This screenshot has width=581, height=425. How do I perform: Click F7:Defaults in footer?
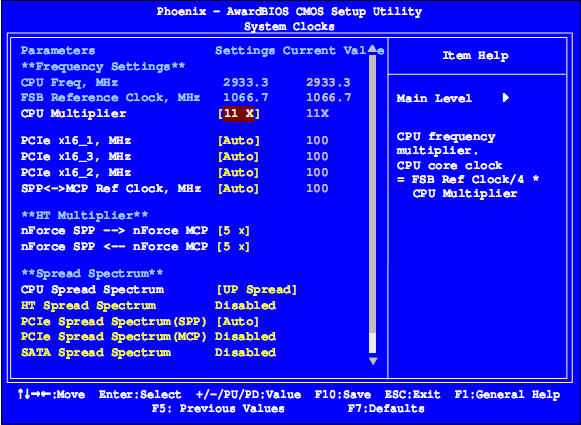click(386, 409)
